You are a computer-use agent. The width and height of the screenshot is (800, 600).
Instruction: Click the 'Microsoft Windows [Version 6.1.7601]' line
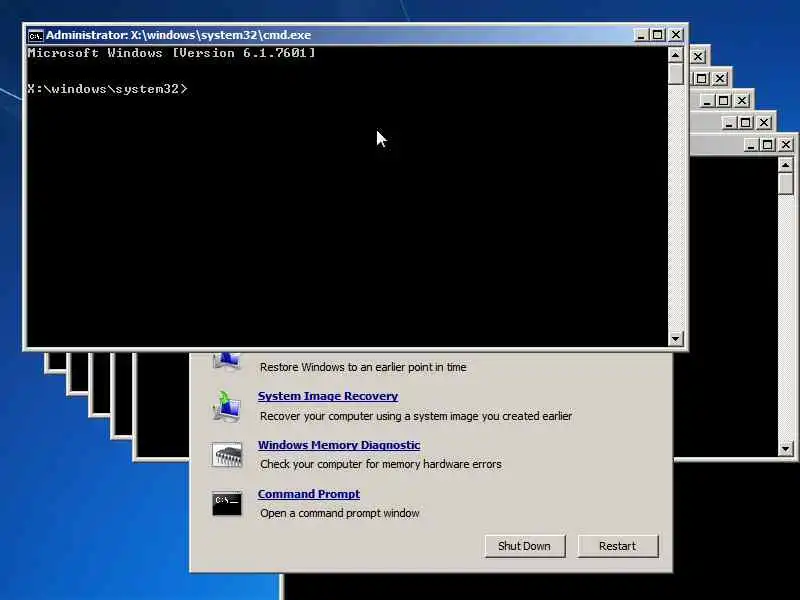[x=171, y=53]
